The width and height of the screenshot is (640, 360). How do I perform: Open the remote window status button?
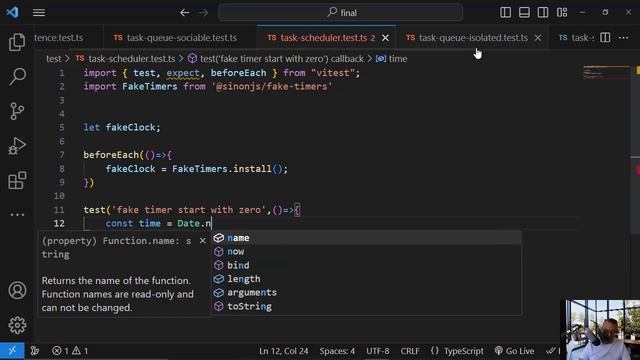(x=12, y=351)
